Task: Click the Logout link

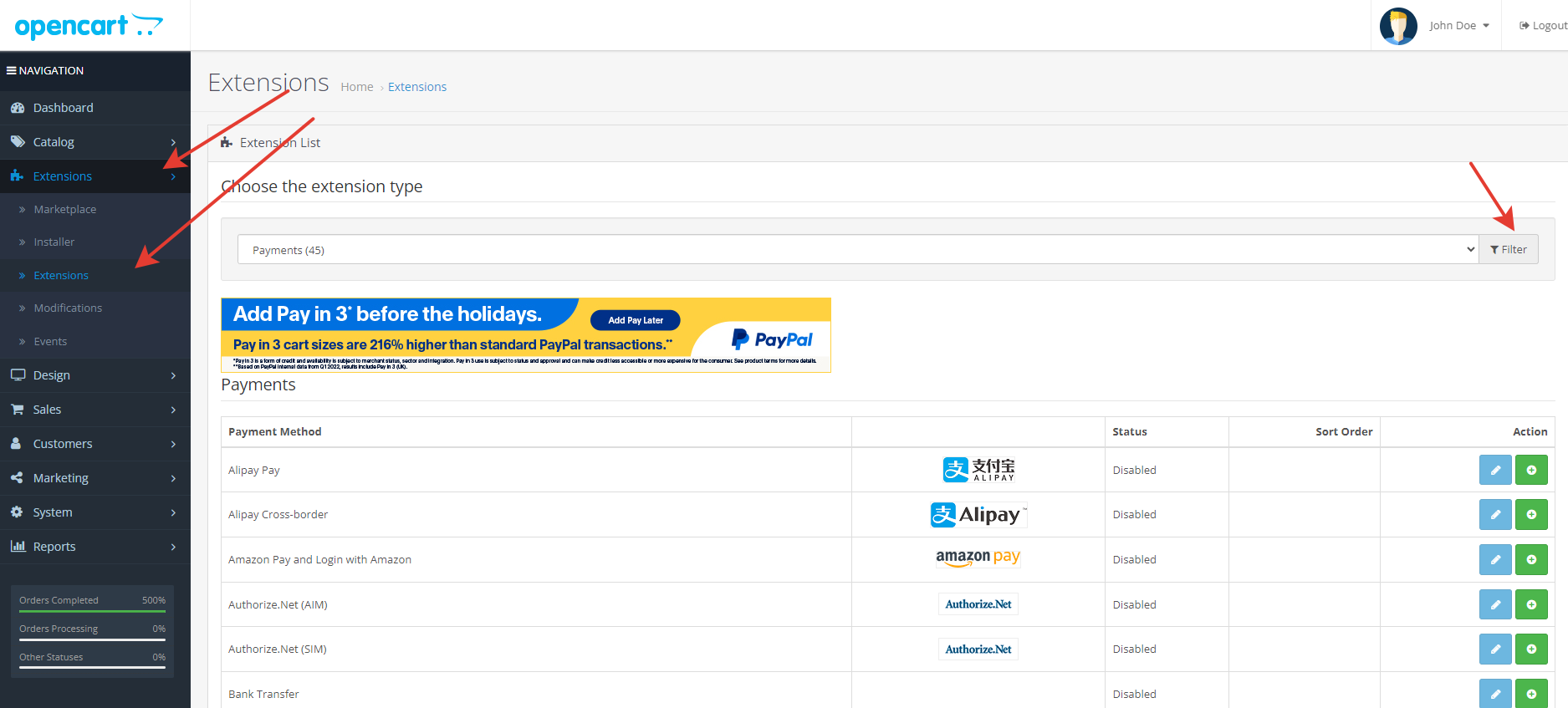Action: [1543, 26]
